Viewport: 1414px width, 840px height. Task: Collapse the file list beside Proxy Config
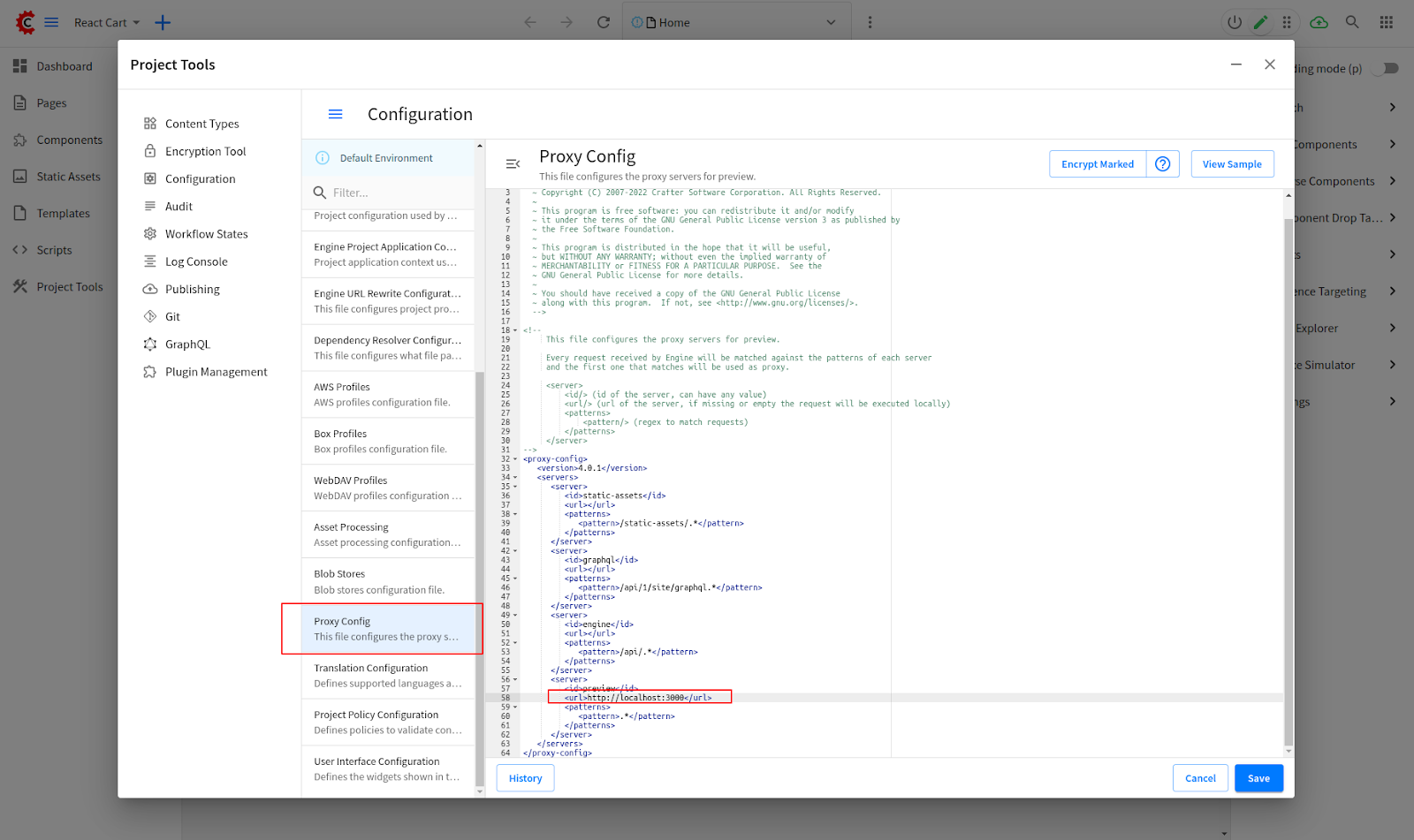(513, 164)
